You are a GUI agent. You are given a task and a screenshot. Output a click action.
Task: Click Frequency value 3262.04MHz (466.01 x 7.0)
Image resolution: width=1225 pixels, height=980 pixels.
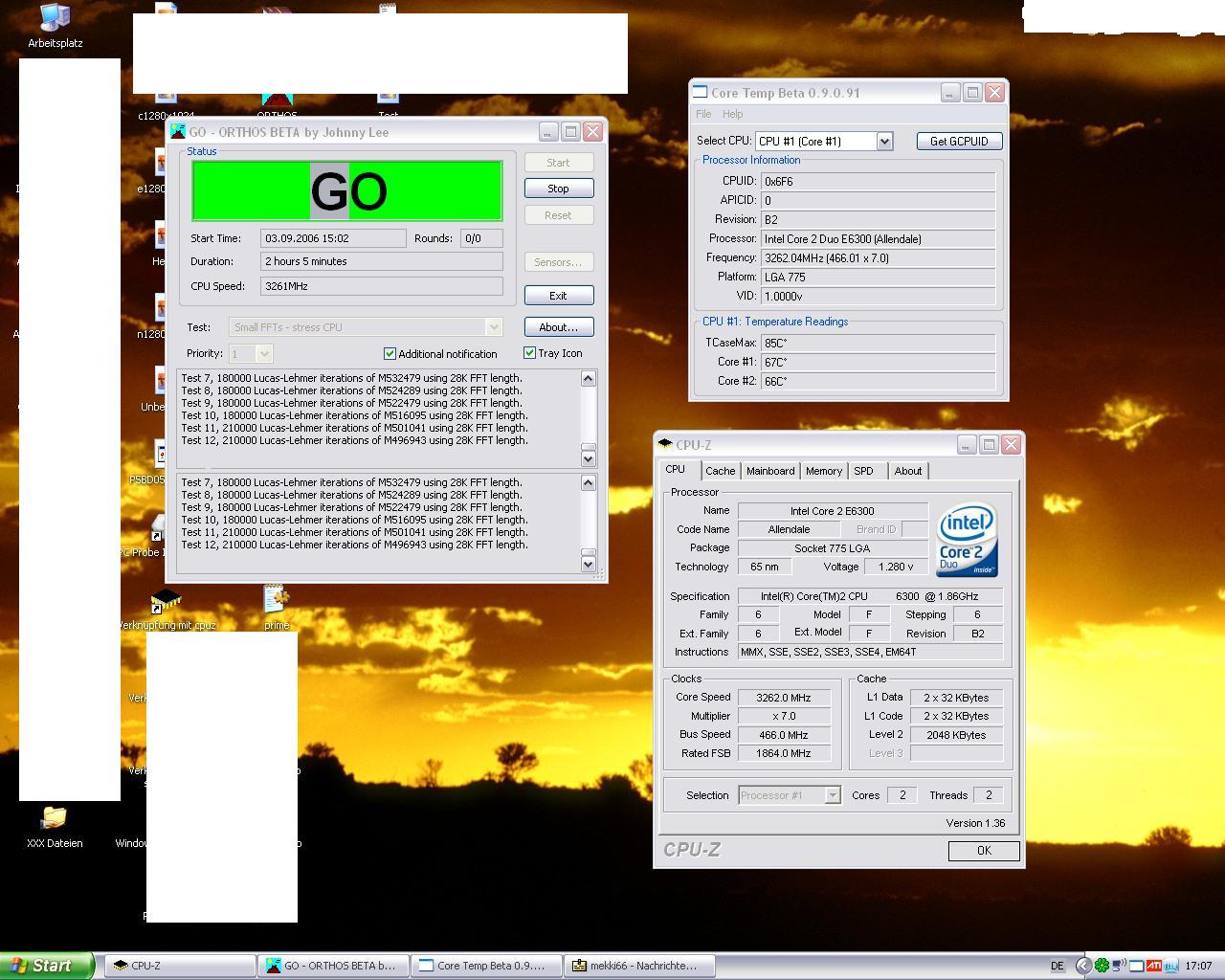(879, 257)
